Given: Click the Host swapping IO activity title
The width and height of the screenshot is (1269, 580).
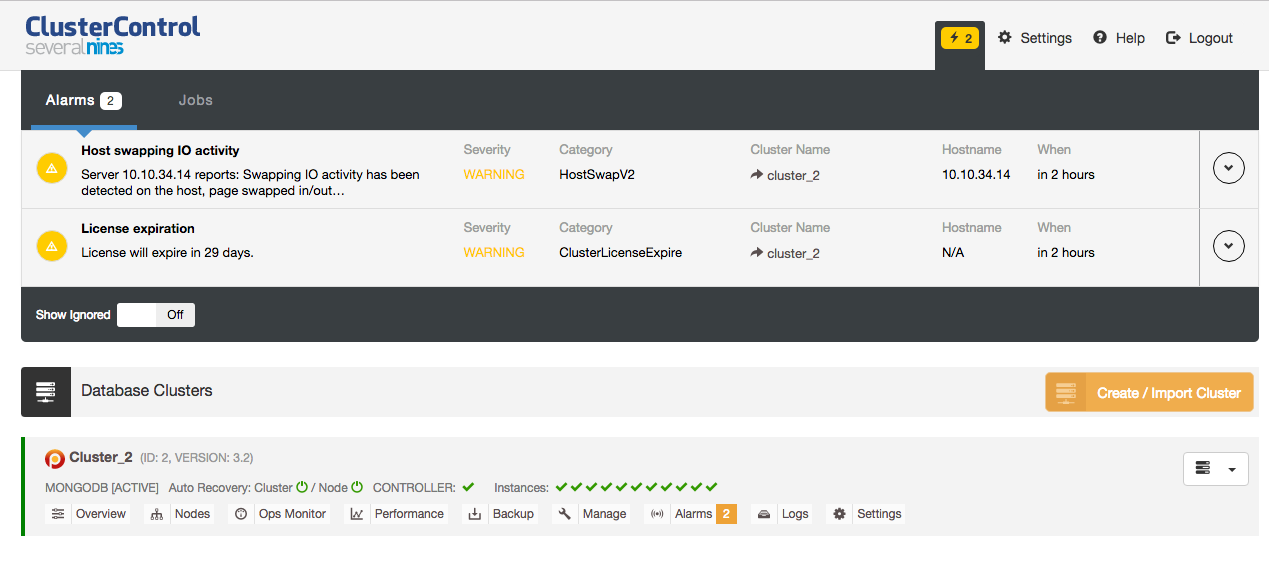Looking at the screenshot, I should point(160,150).
